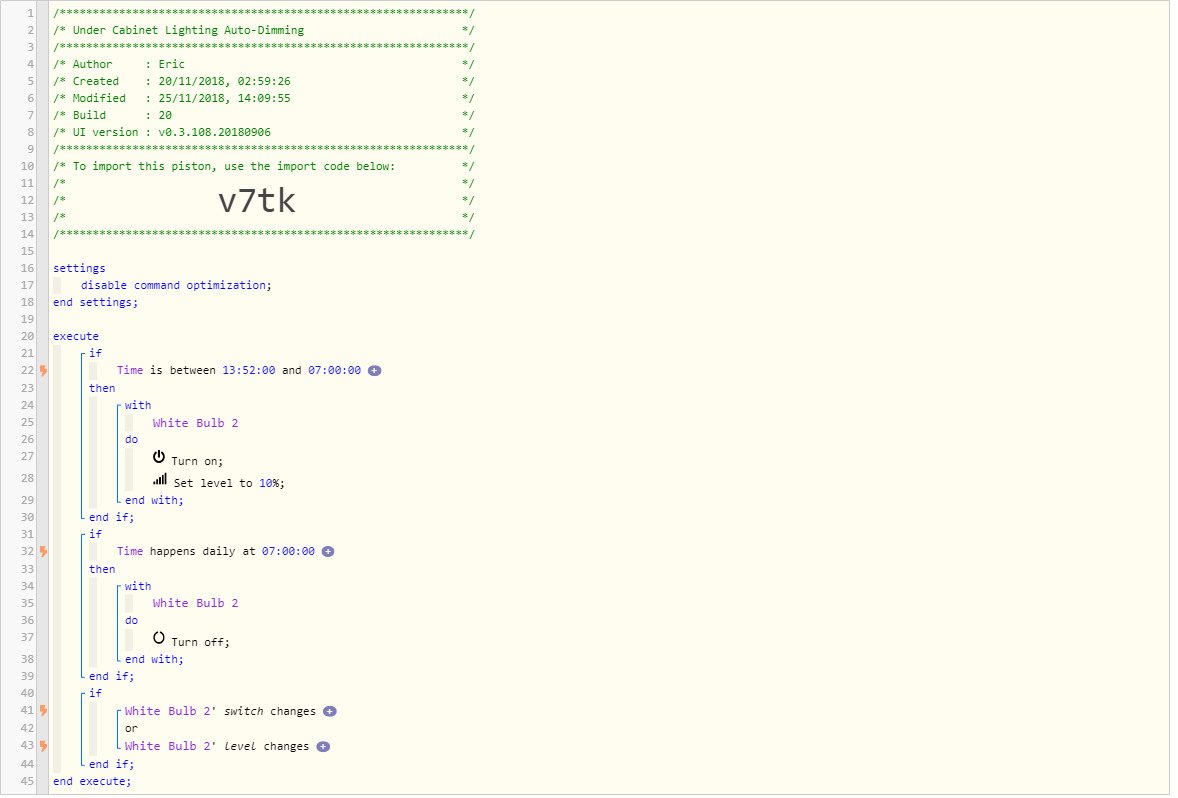Click White Bulb 2 device on line 25

point(195,424)
